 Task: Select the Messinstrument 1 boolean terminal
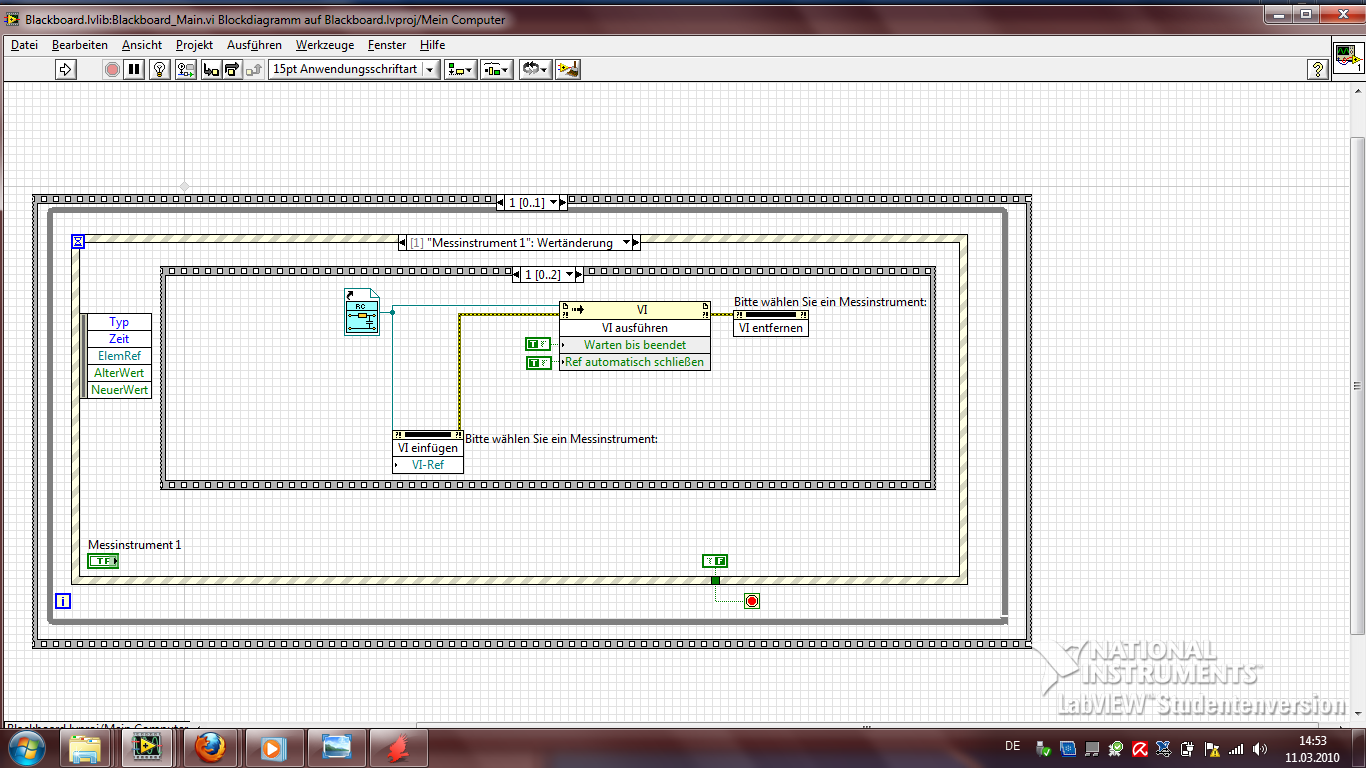coord(103,561)
